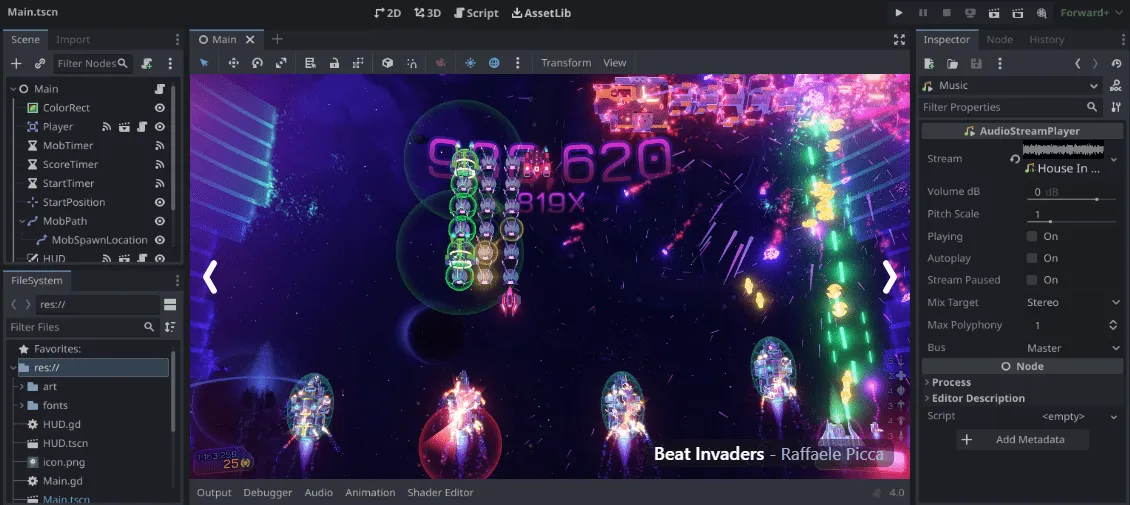The width and height of the screenshot is (1130, 505).
Task: Switch to the Script workspace
Action: click(476, 13)
